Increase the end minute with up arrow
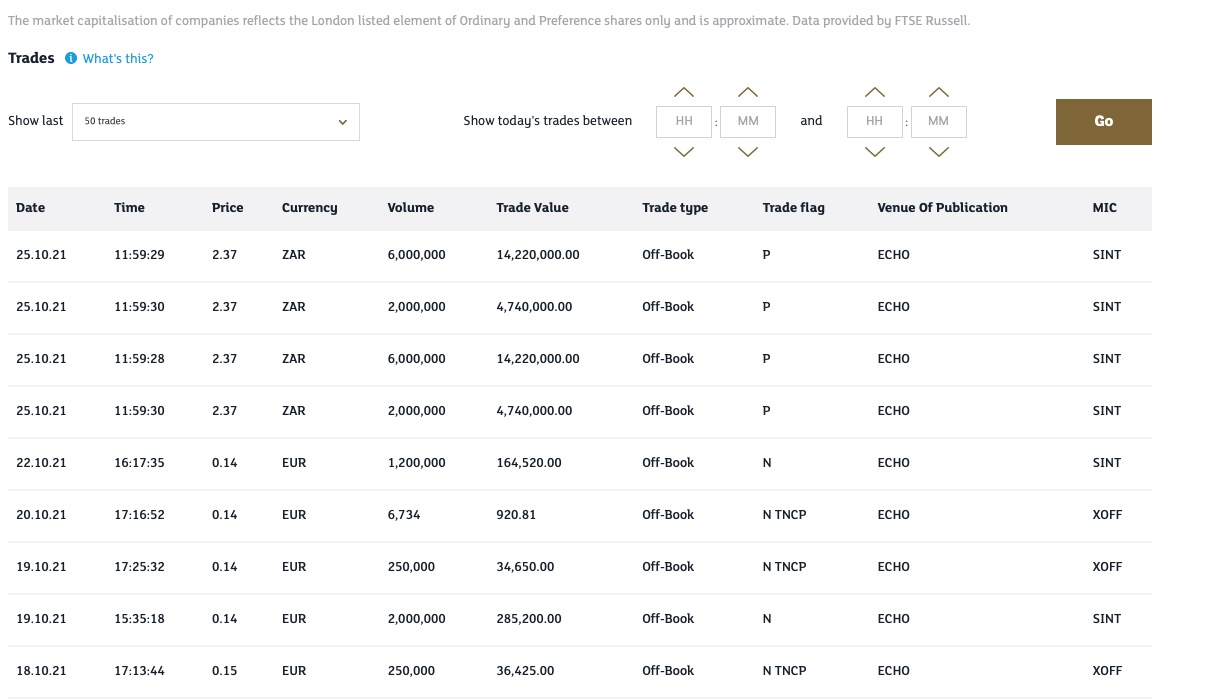 click(938, 92)
